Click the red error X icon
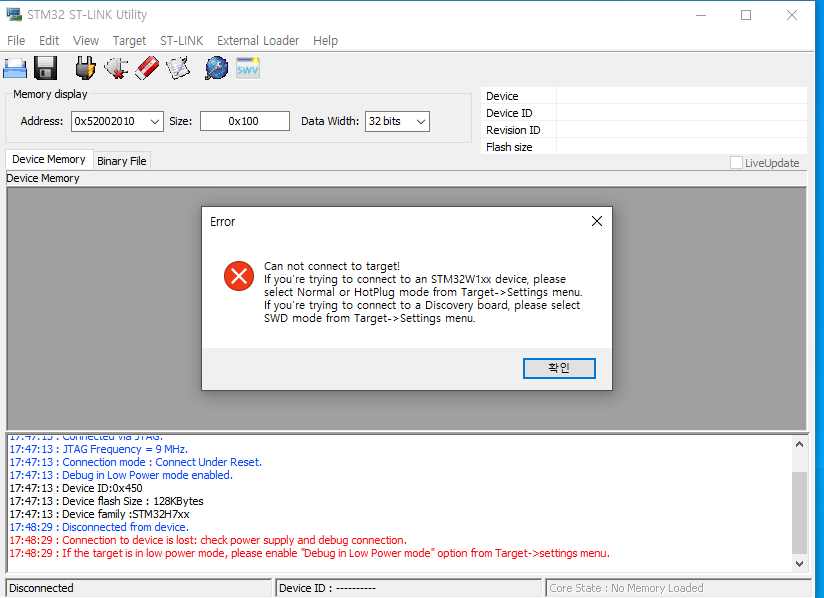The width and height of the screenshot is (824, 598). pos(239,276)
